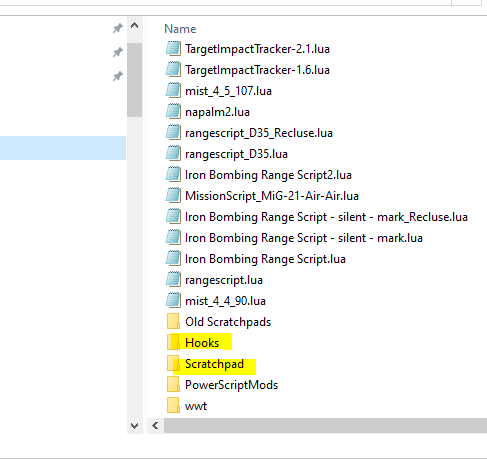Select the Scratchpad folder name
487x459 pixels.
coord(214,364)
